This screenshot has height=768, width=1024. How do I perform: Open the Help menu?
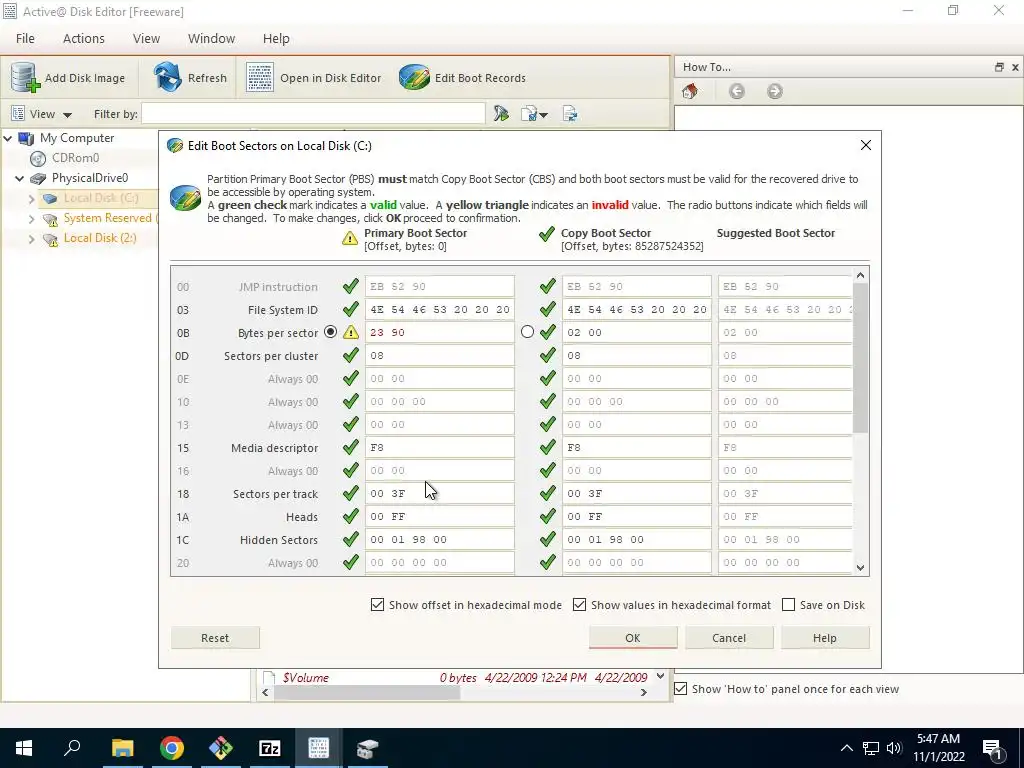[276, 39]
